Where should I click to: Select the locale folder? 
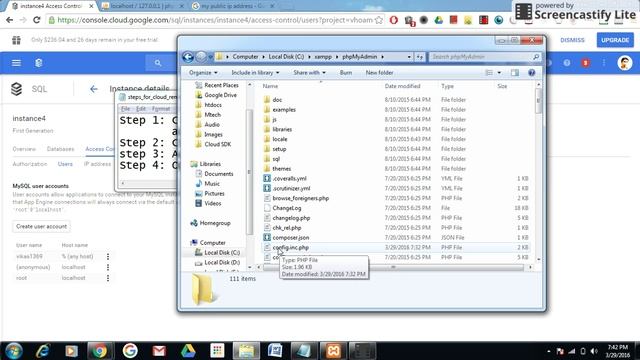coord(280,139)
